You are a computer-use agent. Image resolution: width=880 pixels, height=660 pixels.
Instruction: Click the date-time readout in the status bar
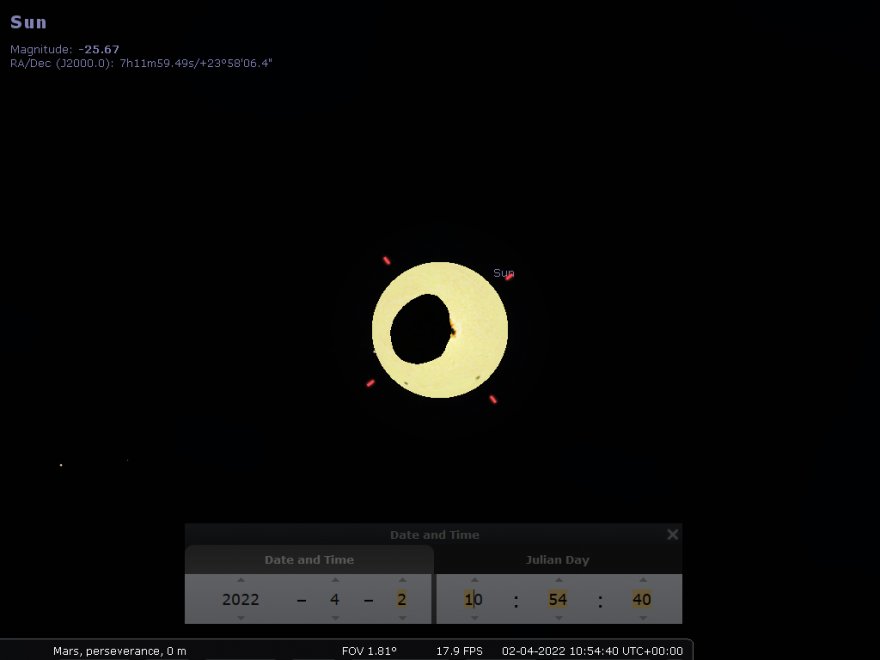tap(592, 651)
